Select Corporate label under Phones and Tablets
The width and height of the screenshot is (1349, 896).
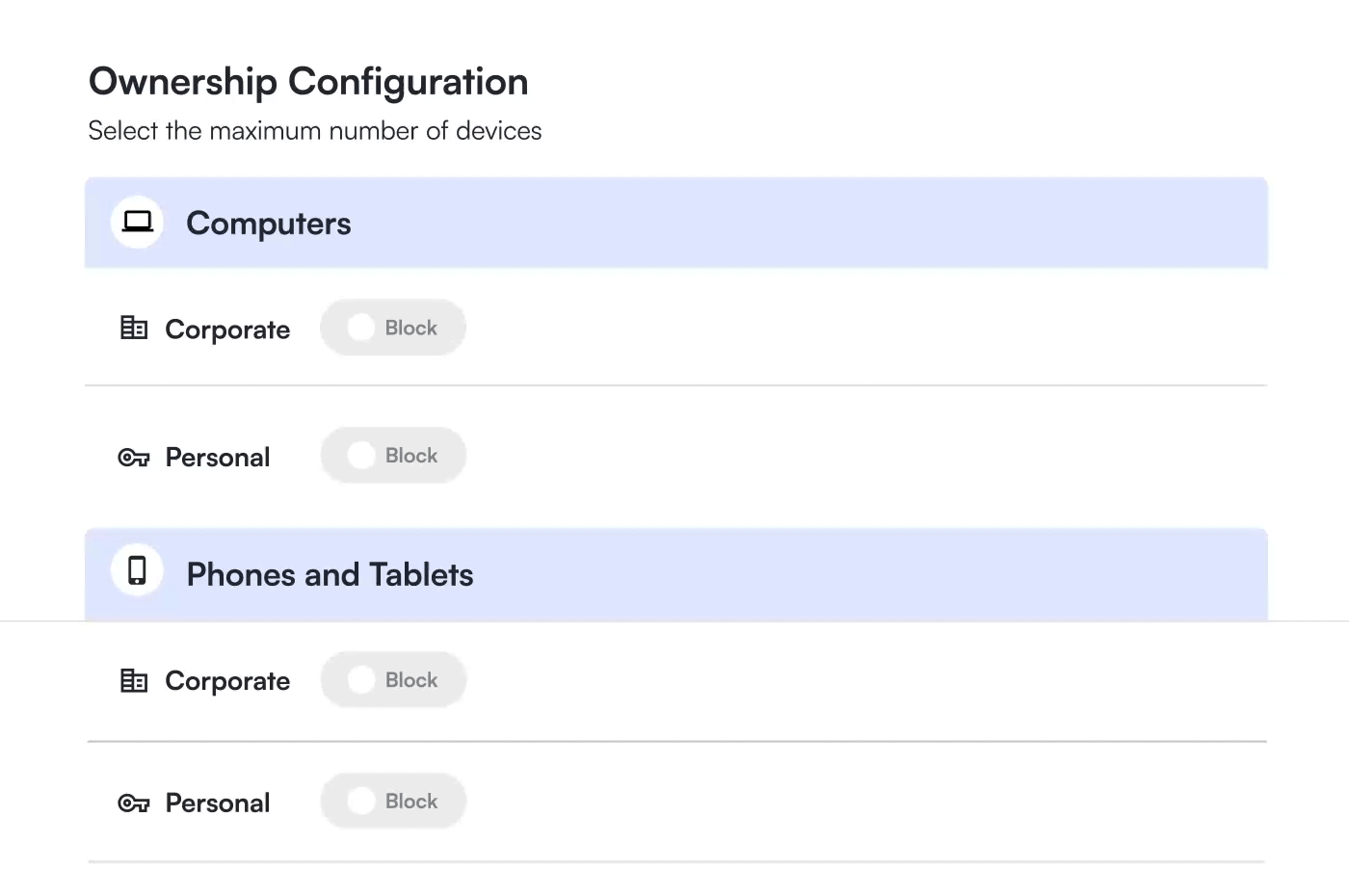tap(227, 681)
